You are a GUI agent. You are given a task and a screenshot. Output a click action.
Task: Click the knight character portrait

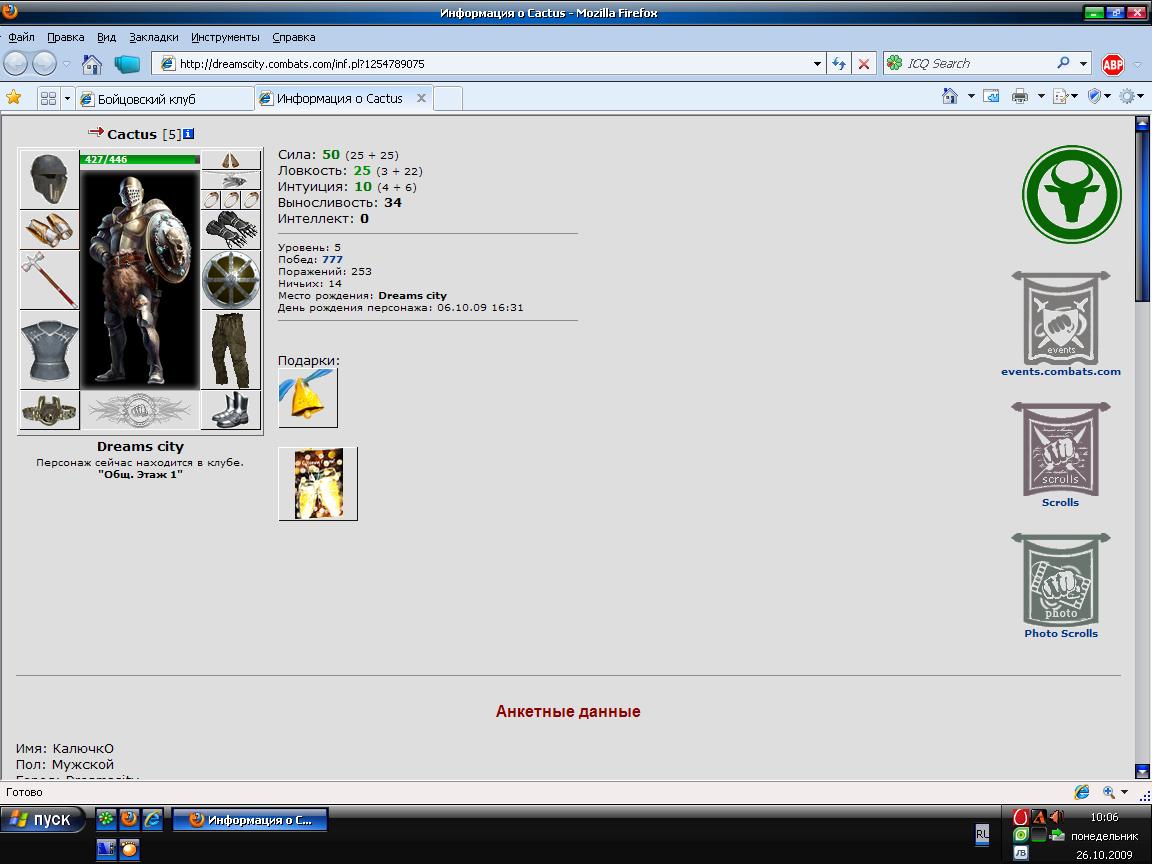click(x=140, y=279)
